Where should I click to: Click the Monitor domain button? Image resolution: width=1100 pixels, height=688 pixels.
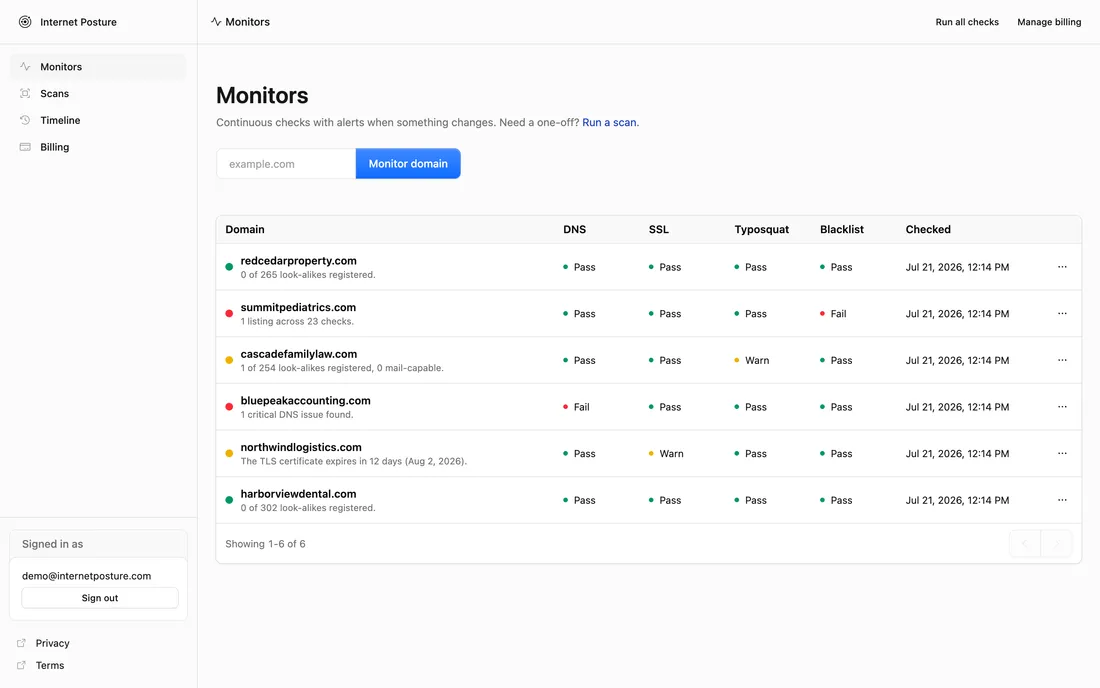408,163
